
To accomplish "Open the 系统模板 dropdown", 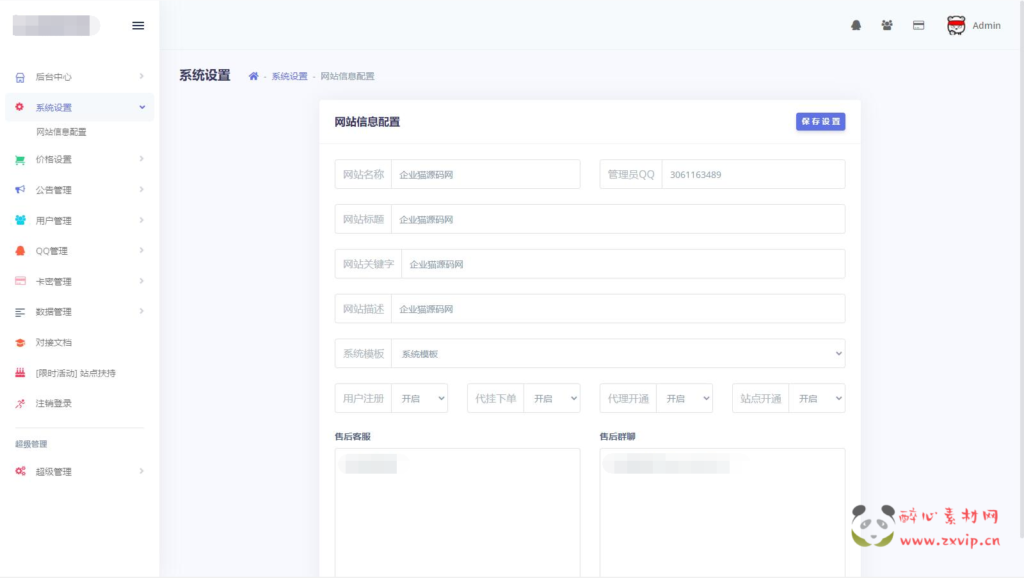I will [x=617, y=354].
